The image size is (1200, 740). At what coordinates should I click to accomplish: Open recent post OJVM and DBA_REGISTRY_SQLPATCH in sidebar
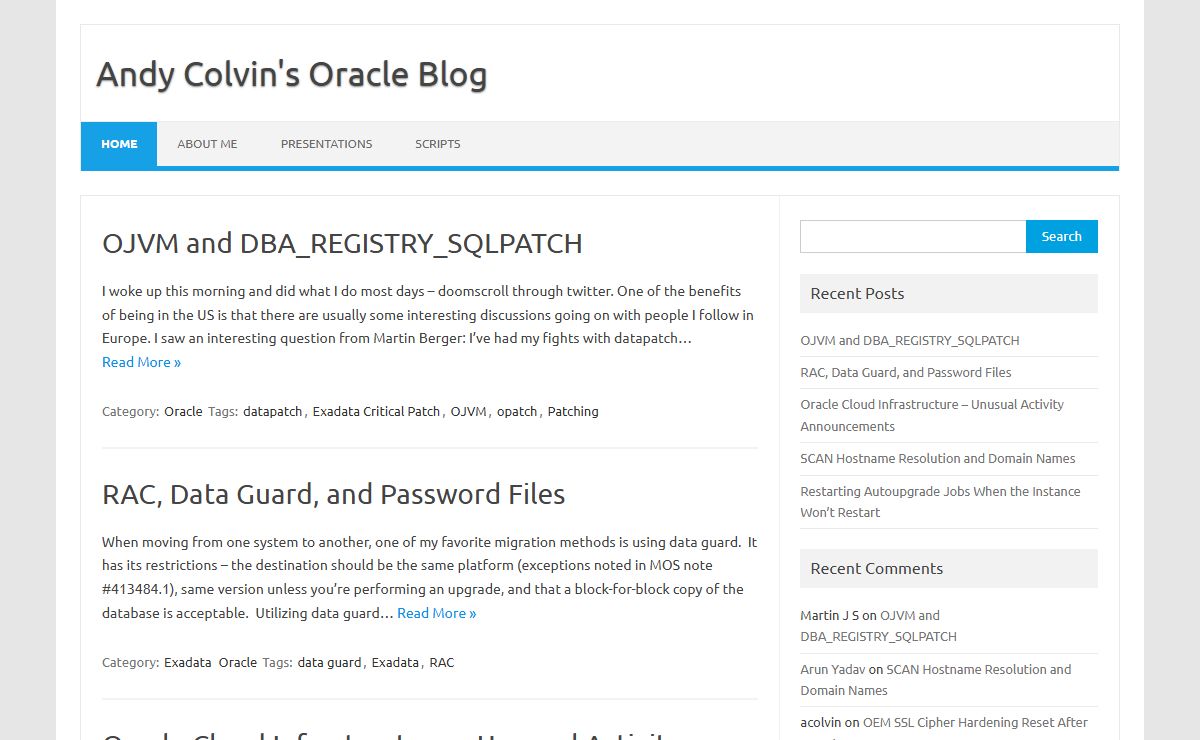pos(910,340)
